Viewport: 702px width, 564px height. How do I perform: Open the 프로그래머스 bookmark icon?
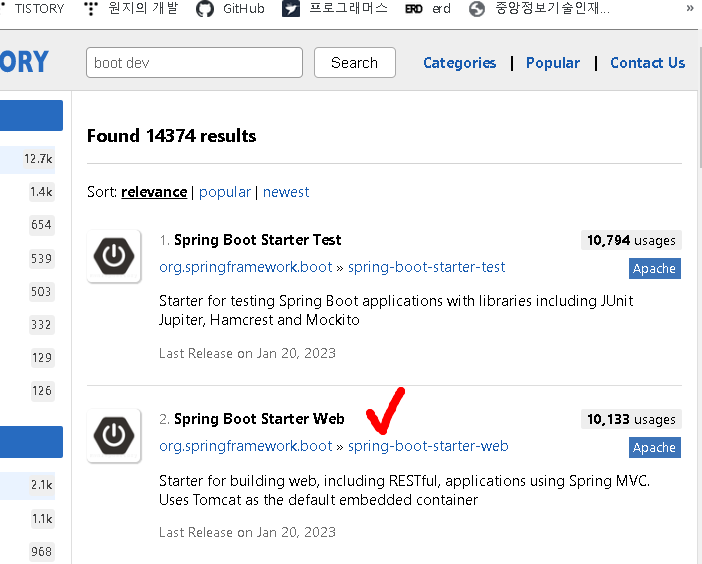coord(291,9)
